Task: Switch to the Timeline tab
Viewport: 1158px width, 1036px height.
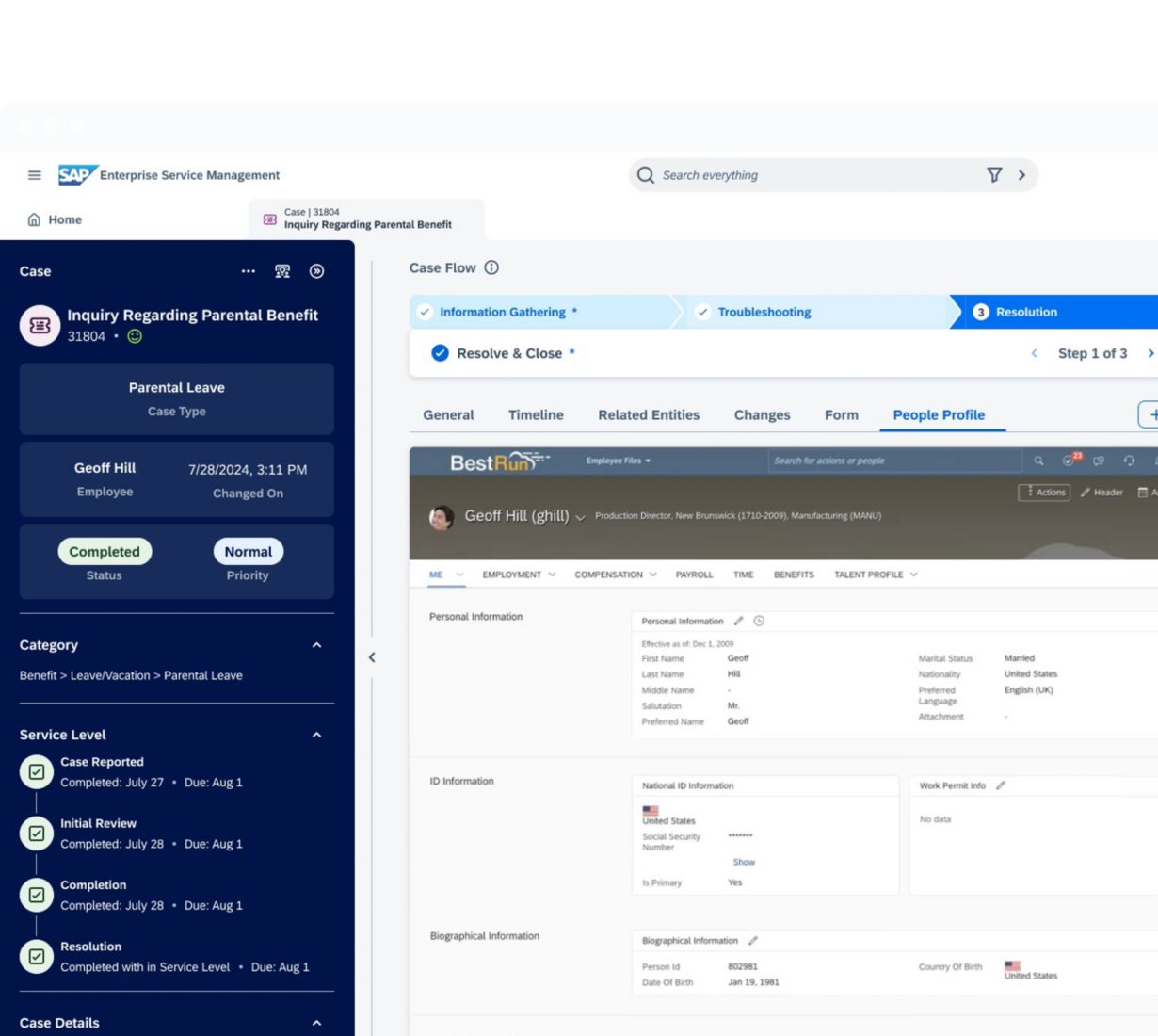Action: (x=536, y=415)
